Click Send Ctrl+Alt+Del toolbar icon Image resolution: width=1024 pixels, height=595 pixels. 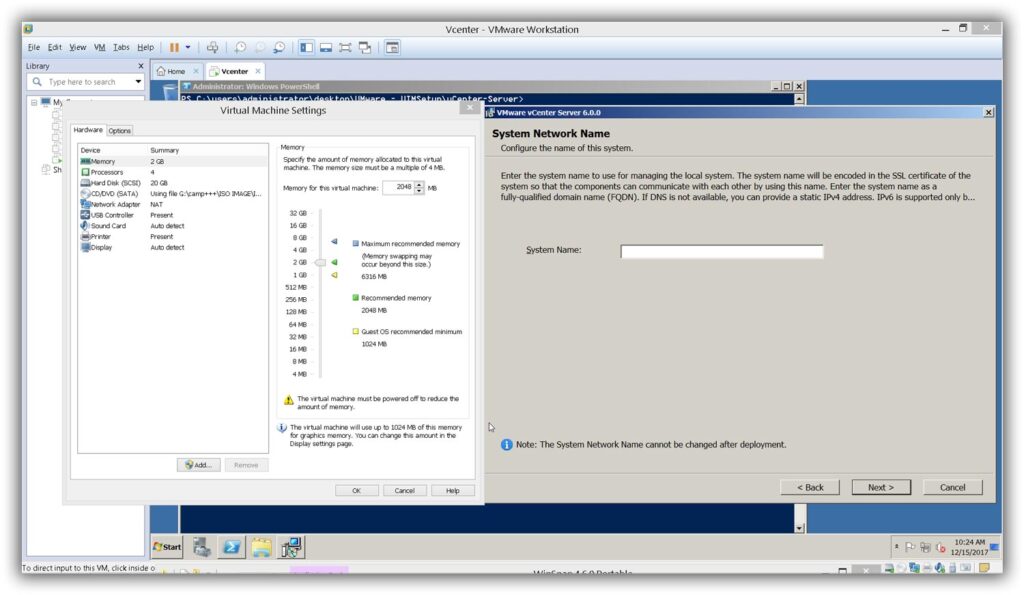click(x=213, y=47)
